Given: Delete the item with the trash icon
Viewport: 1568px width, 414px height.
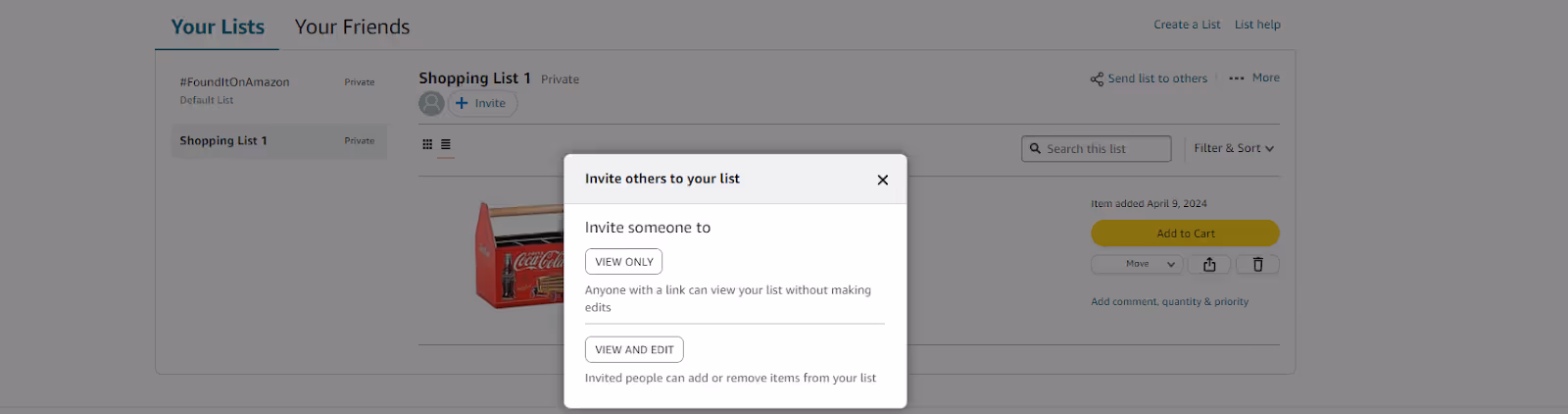Looking at the screenshot, I should (x=1258, y=264).
